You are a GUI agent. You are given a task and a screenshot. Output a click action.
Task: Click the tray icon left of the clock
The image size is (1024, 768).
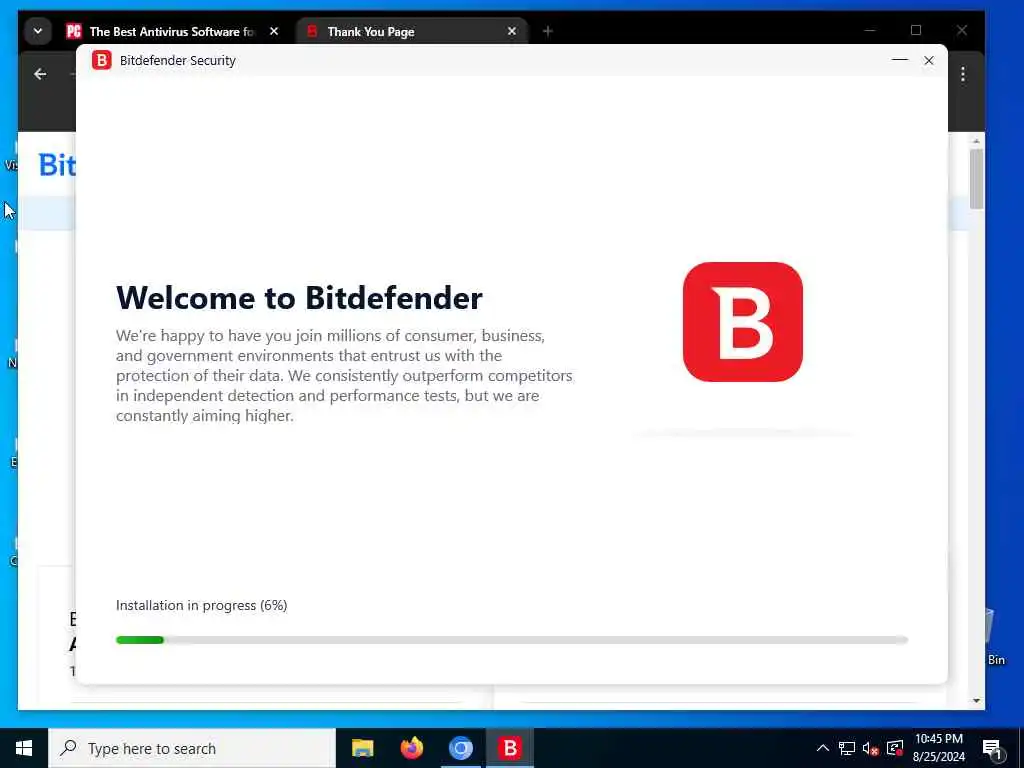[x=895, y=748]
